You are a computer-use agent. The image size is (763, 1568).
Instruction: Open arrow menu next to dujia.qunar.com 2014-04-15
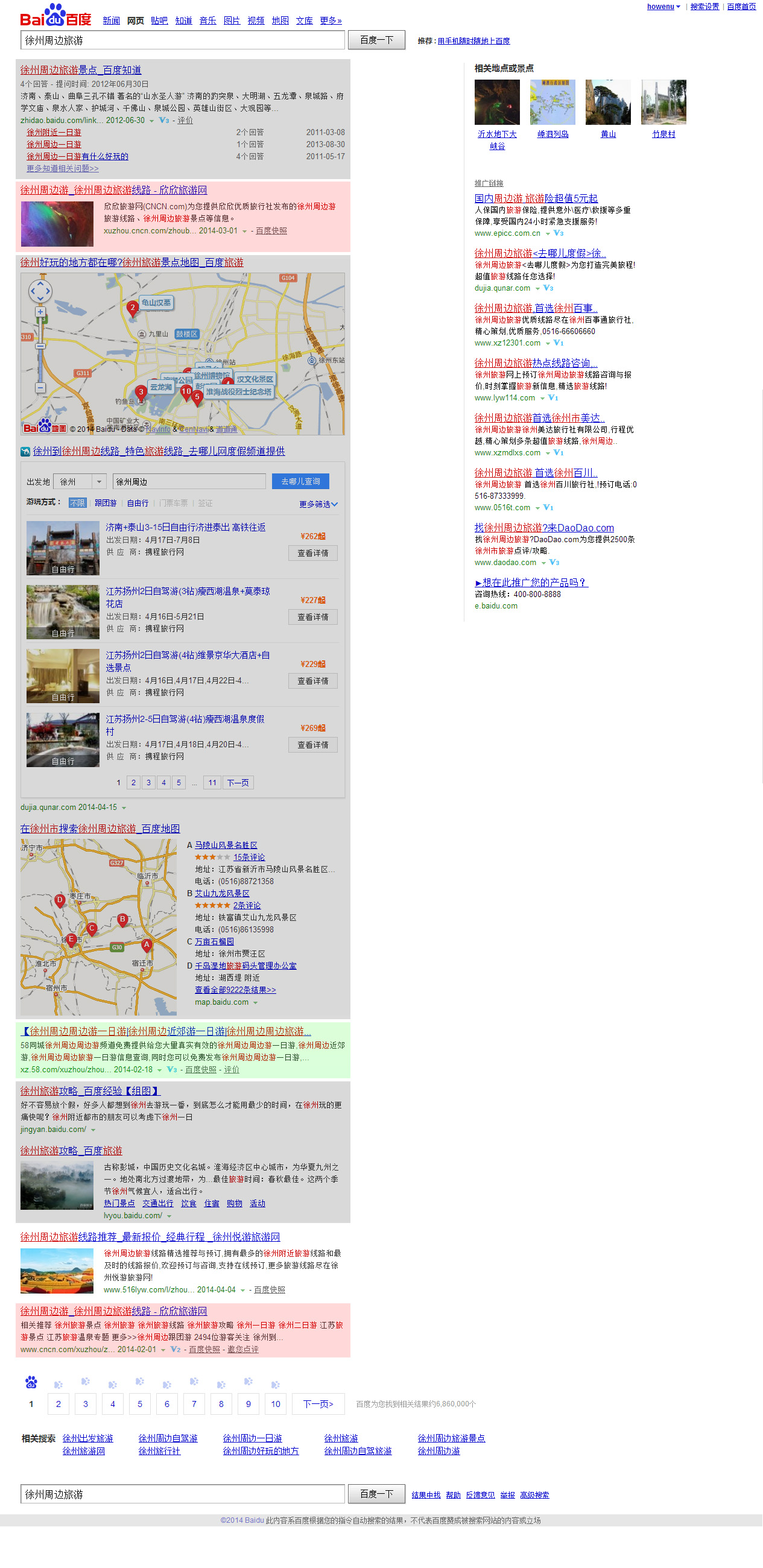(x=124, y=808)
